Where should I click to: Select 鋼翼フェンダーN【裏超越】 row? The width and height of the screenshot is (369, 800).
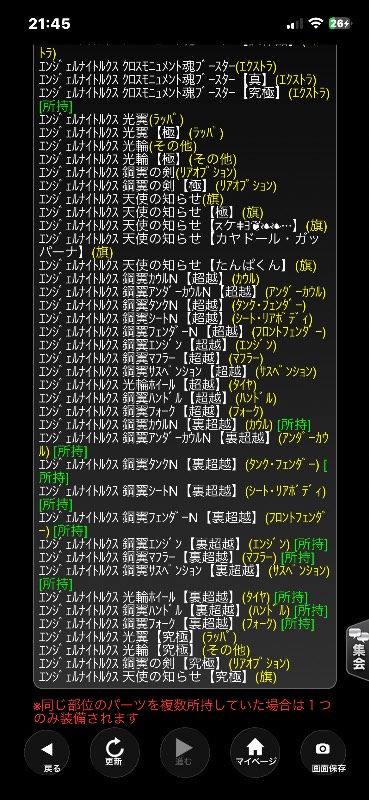(182, 524)
